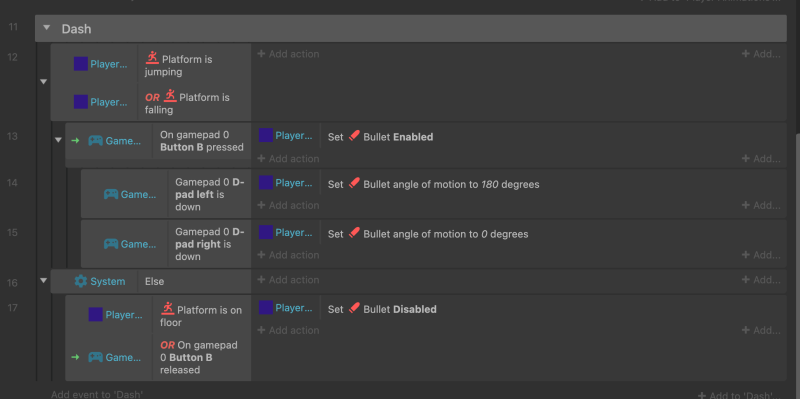The height and width of the screenshot is (399, 800).
Task: Click the System gear icon on Else row
Action: coord(81,281)
